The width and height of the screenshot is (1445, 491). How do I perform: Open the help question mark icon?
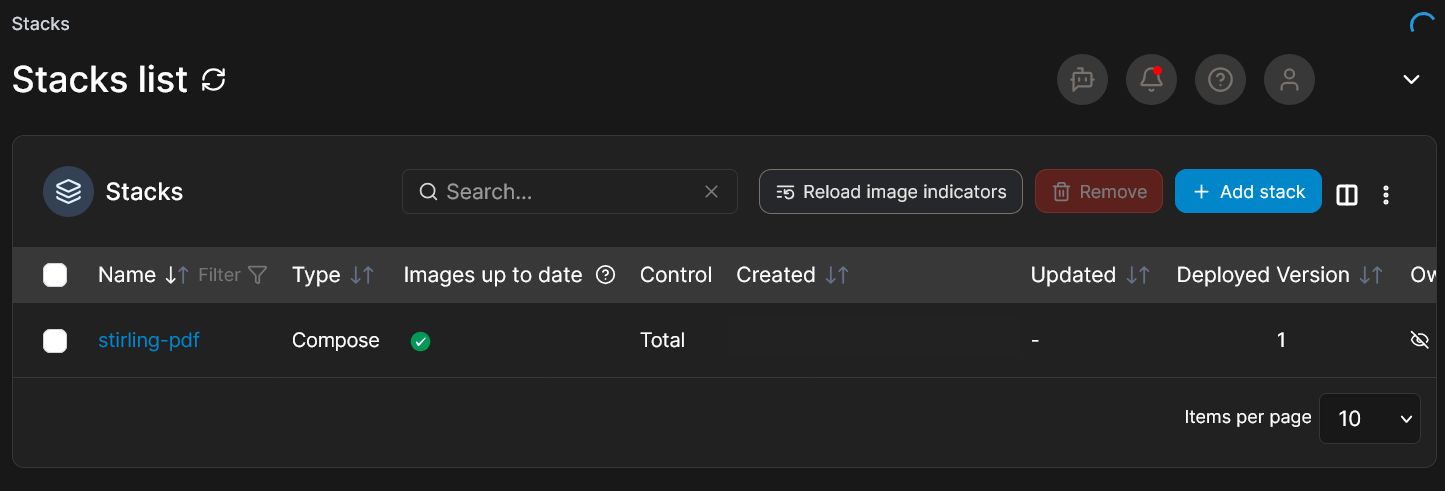pos(1220,79)
